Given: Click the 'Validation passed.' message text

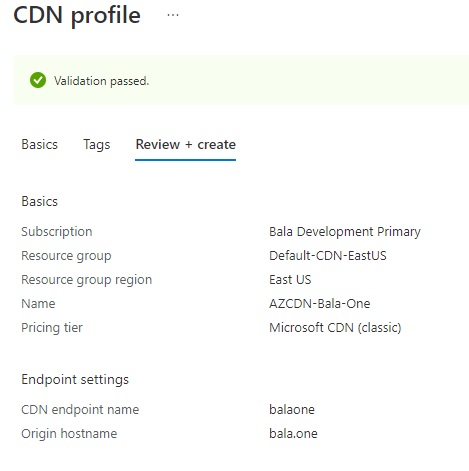Looking at the screenshot, I should pyautogui.click(x=102, y=81).
